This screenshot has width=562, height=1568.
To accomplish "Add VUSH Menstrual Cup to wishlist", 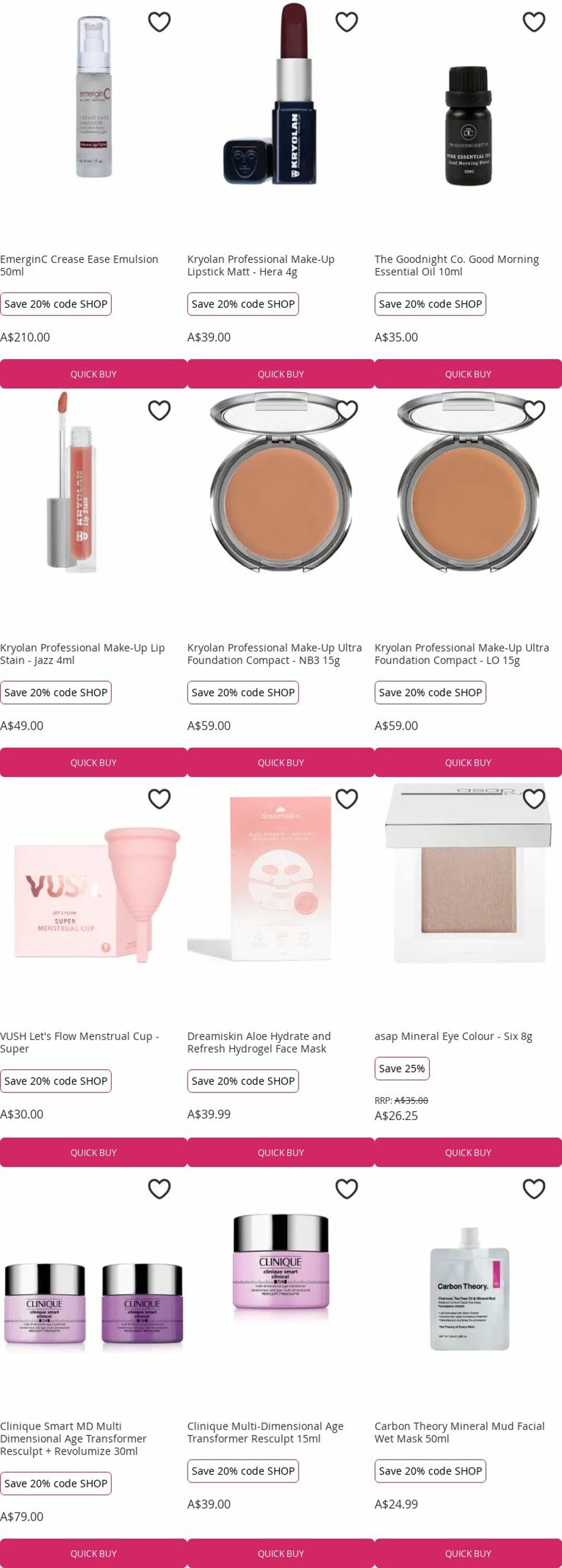I will [x=159, y=799].
